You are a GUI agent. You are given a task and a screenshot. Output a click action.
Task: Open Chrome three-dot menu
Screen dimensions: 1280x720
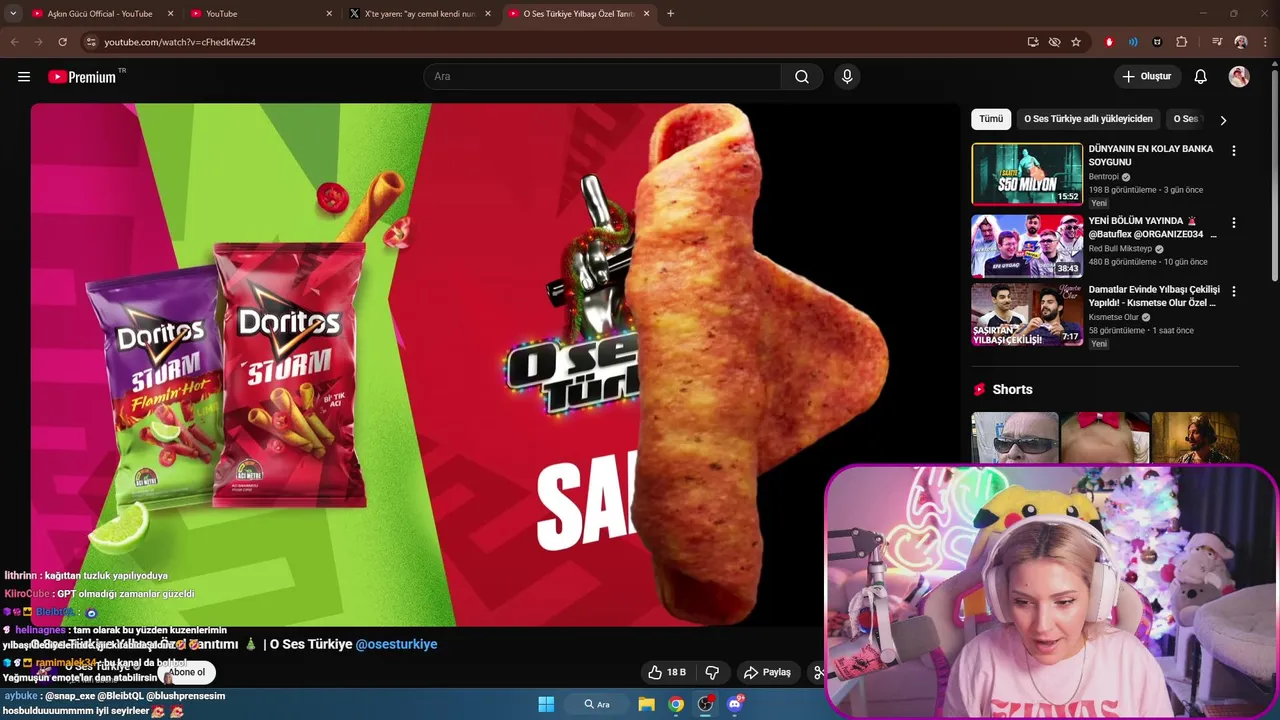pos(1265,42)
